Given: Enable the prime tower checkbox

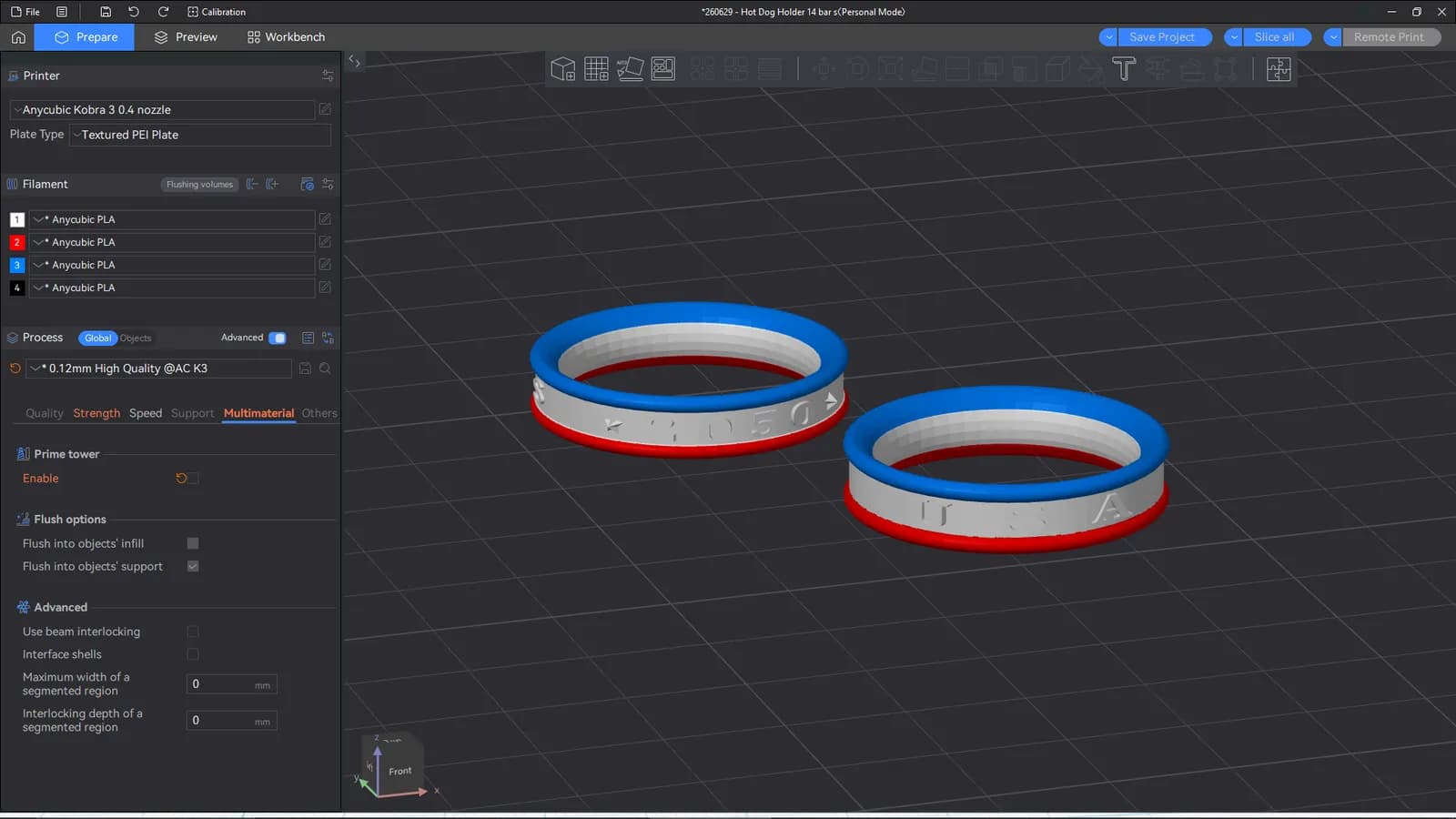Looking at the screenshot, I should point(193,479).
